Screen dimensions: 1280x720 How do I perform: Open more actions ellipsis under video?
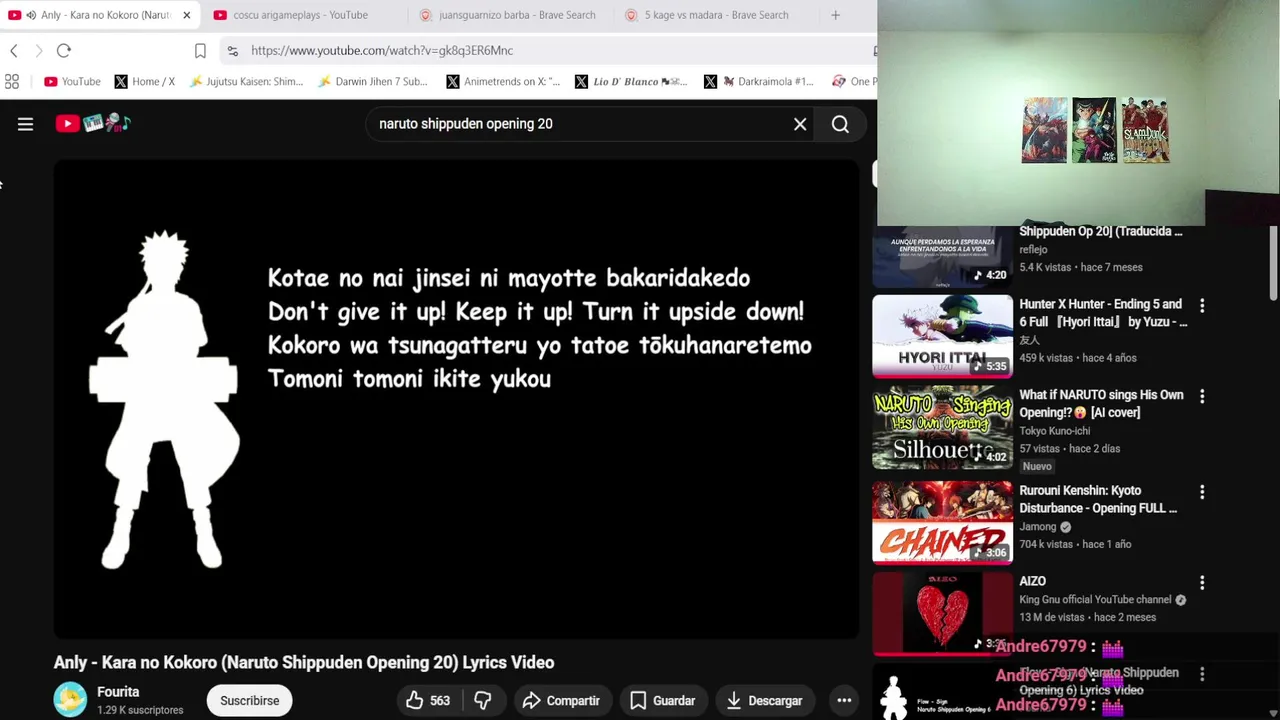[844, 701]
